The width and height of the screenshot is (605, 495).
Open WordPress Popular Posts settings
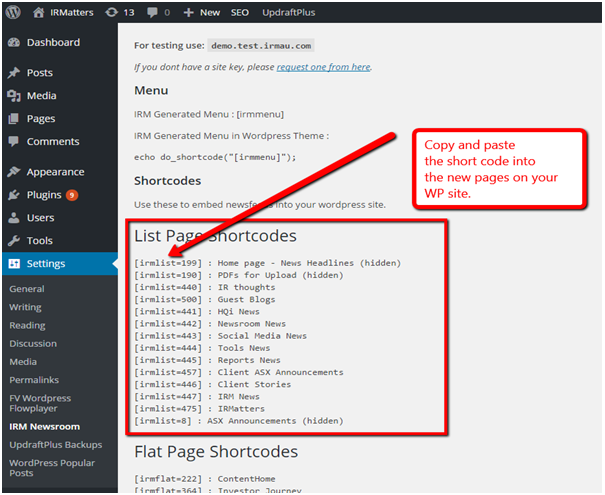(52, 468)
